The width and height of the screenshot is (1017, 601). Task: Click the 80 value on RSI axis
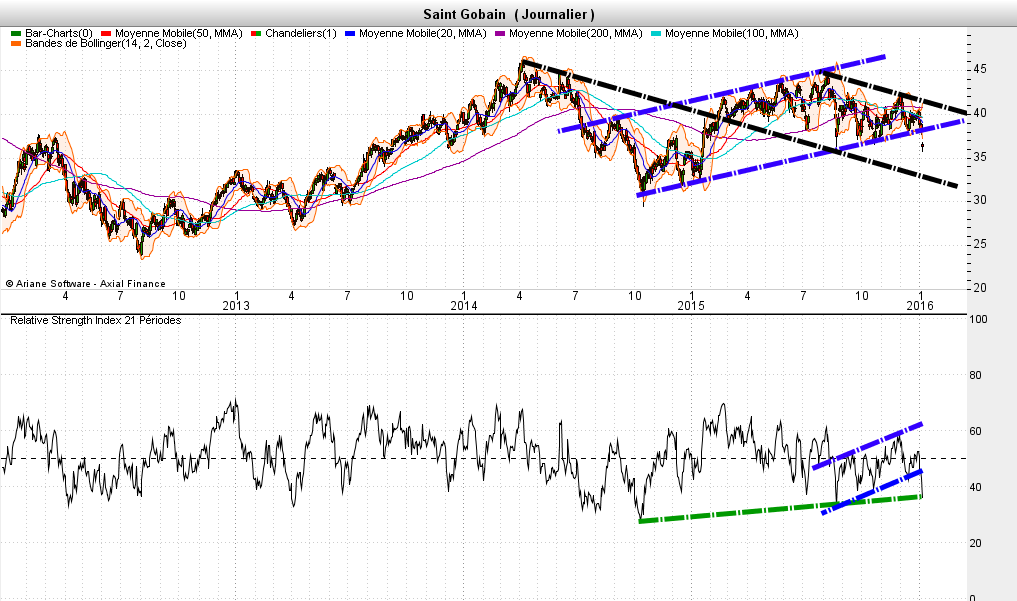click(x=975, y=375)
